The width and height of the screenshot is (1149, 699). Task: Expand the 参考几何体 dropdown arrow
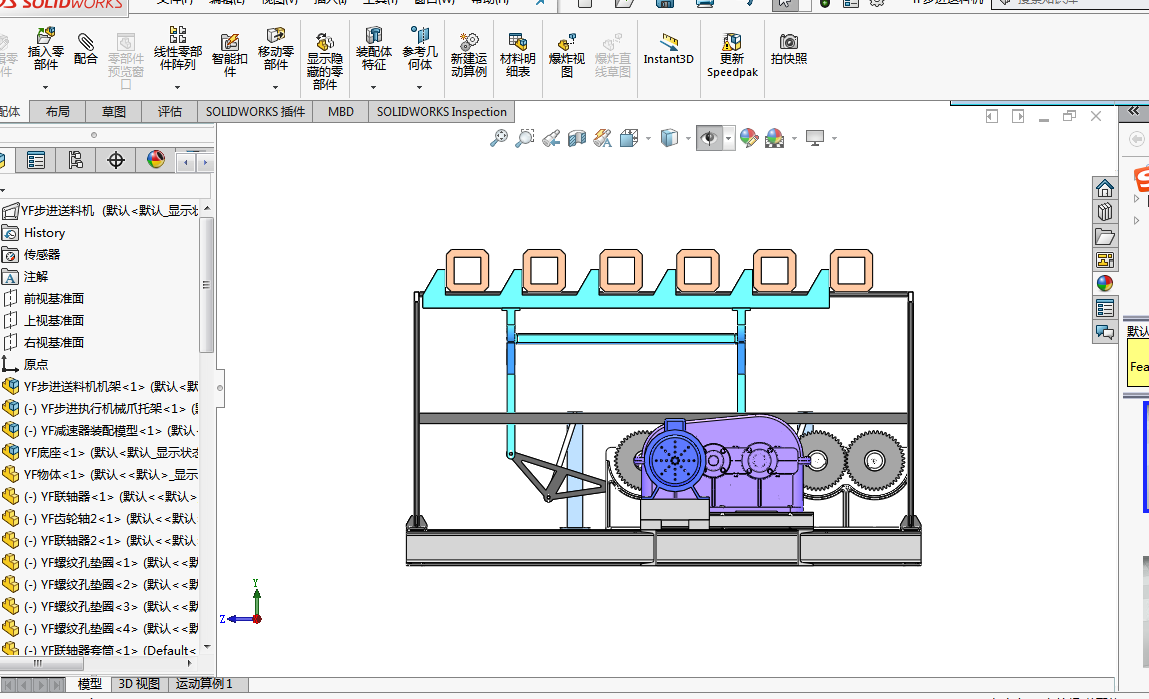click(x=420, y=87)
